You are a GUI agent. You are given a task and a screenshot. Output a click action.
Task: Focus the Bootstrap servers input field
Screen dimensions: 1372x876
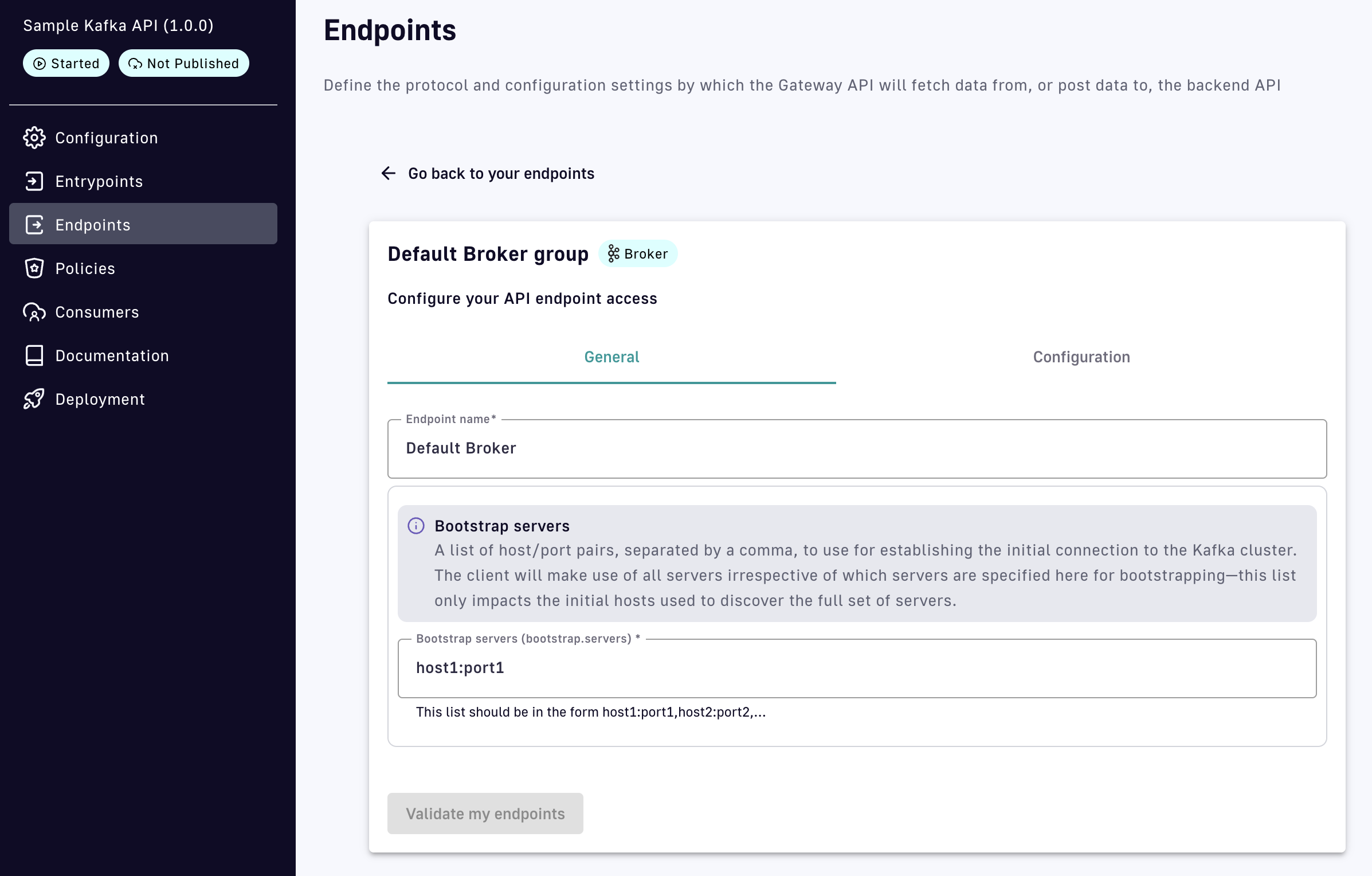[857, 668]
